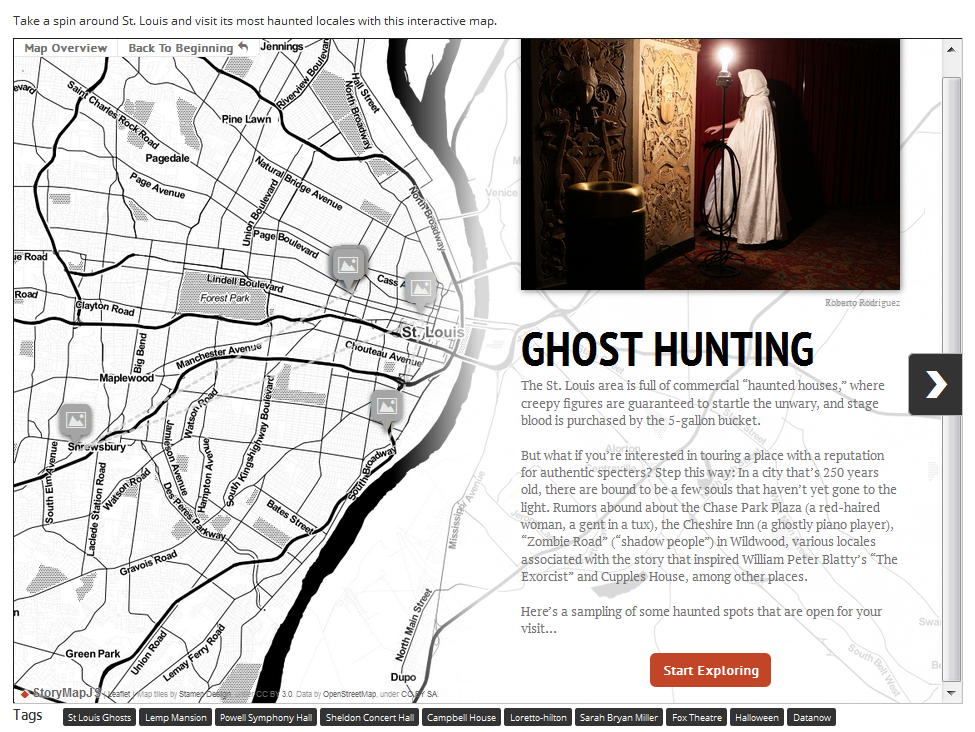
Task: Click the scrollbar down arrow
Action: [951, 693]
